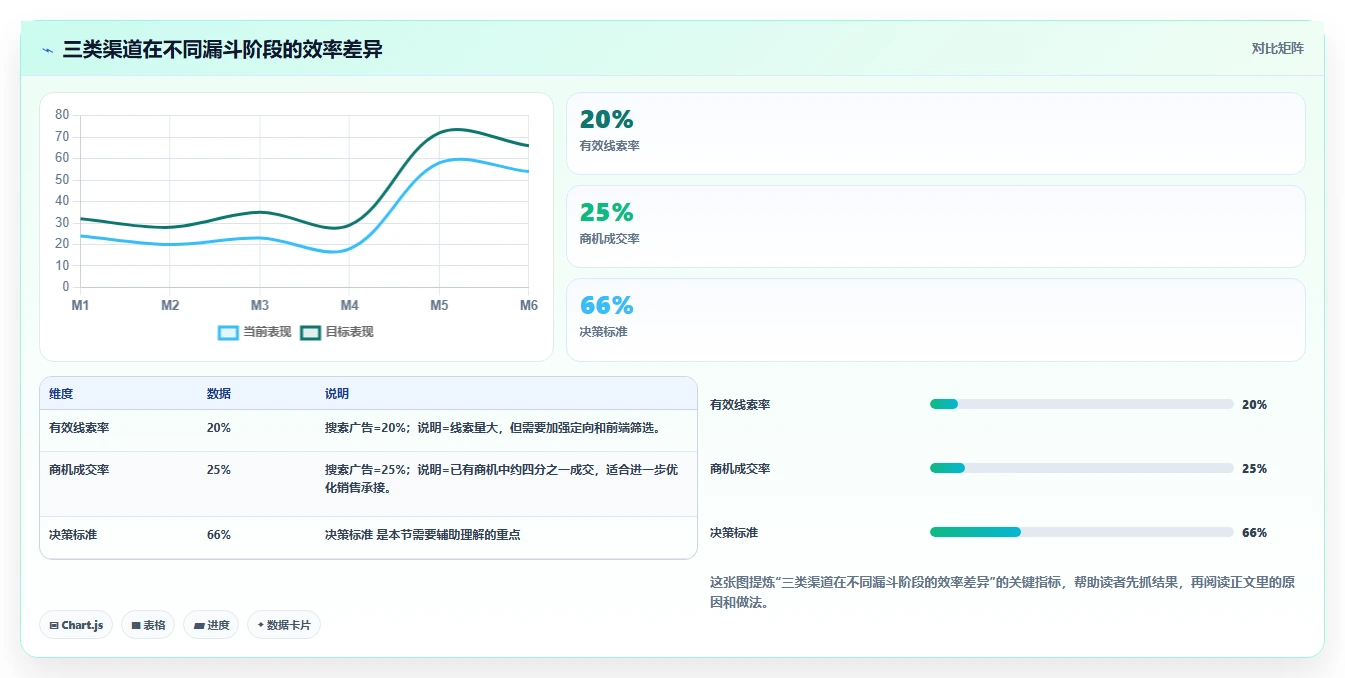The image size is (1345, 678).
Task: Select the 表格 tag chip
Action: [x=148, y=625]
